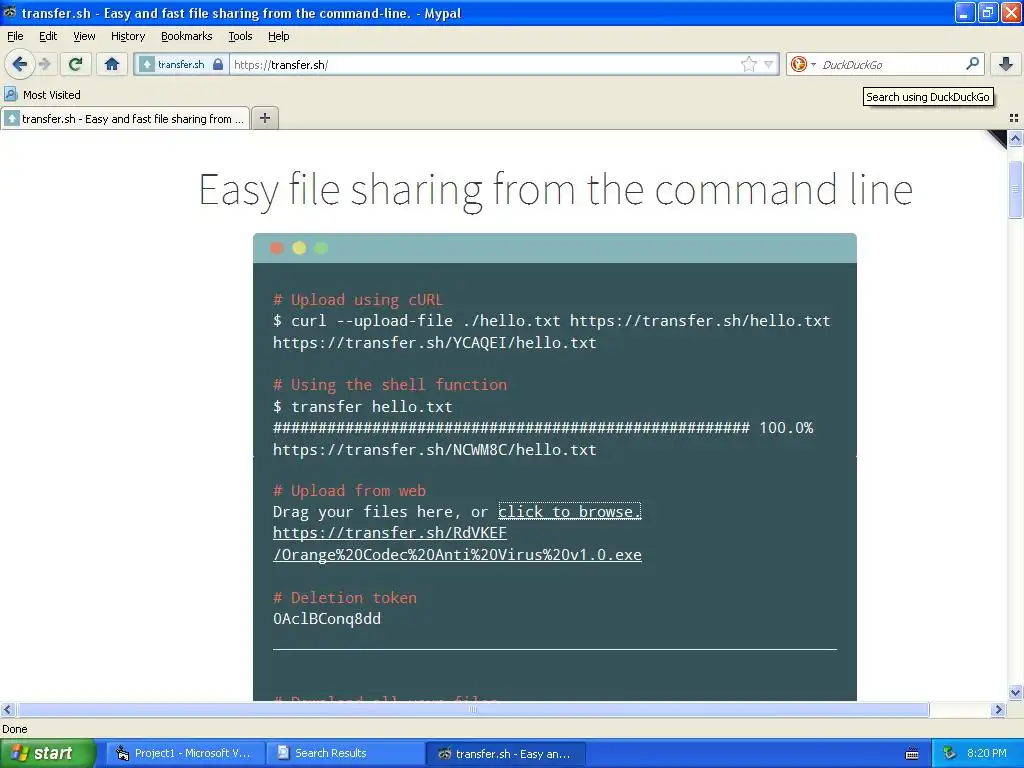Open the Downloads arrow button
The image size is (1024, 768).
point(1006,64)
